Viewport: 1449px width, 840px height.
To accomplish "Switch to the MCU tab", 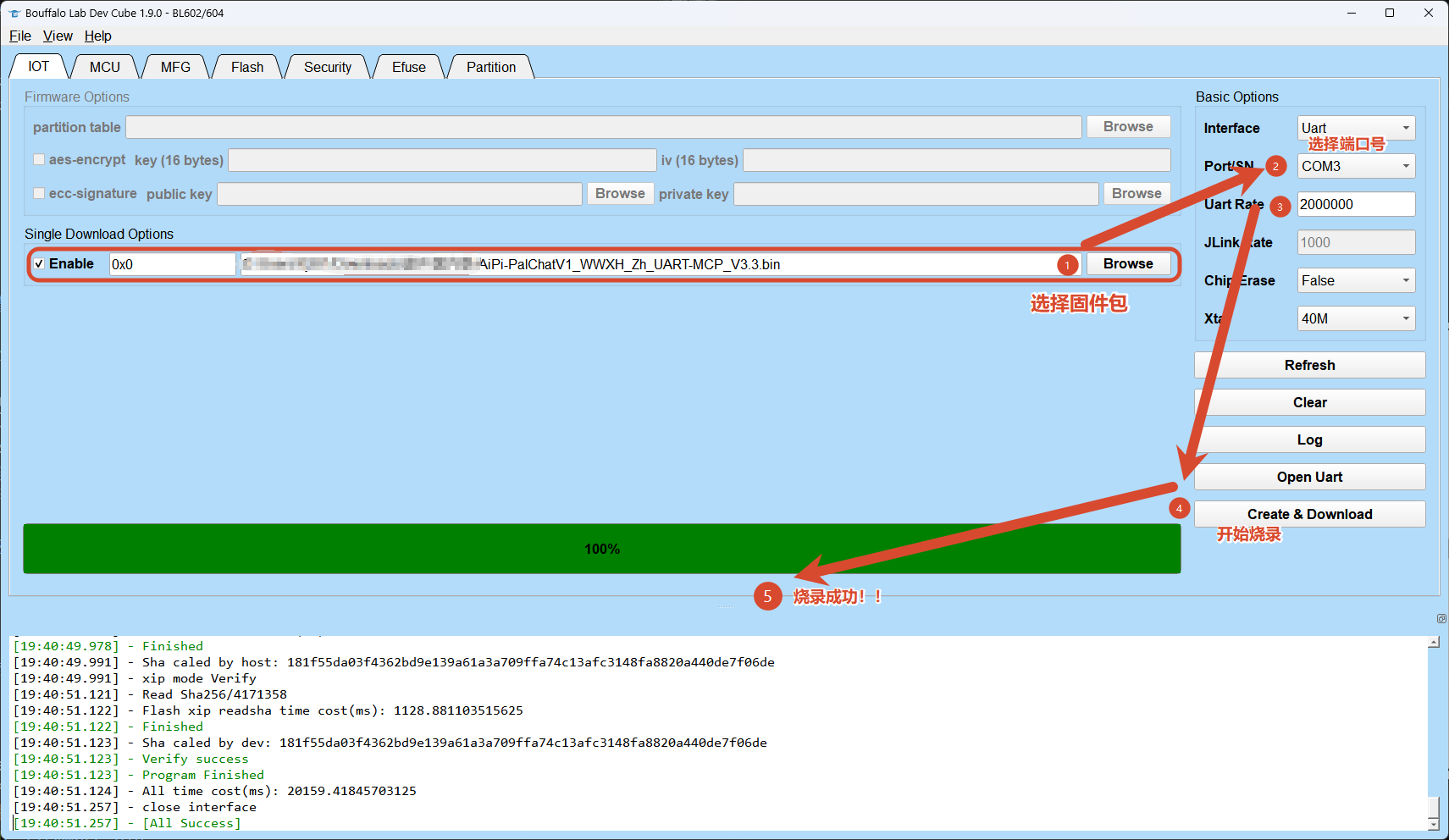I will [105, 67].
